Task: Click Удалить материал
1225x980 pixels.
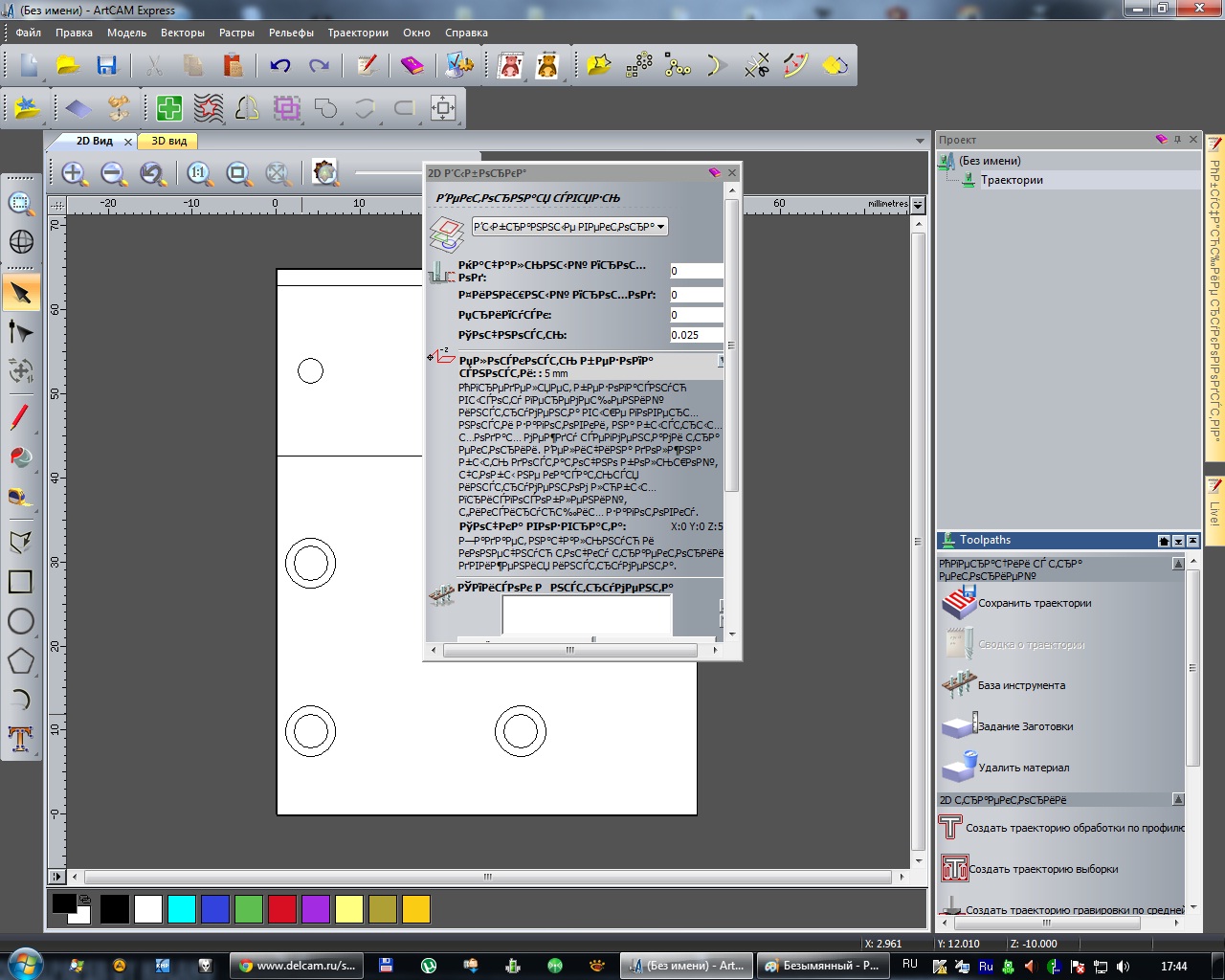Action: pyautogui.click(x=1023, y=768)
